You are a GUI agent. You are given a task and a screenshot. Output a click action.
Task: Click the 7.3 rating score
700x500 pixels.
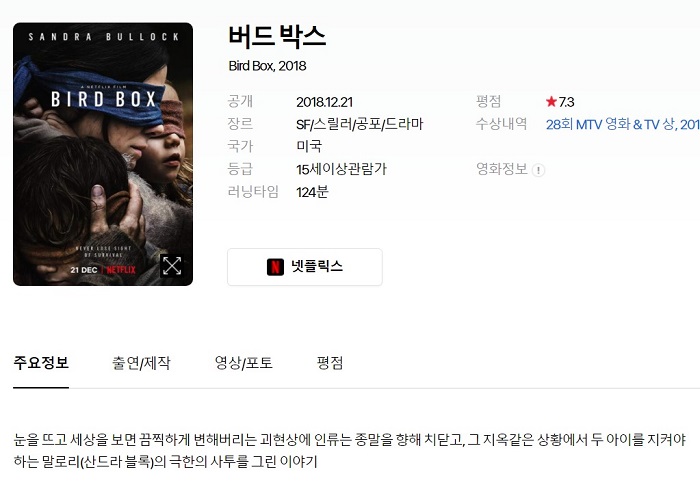(567, 102)
